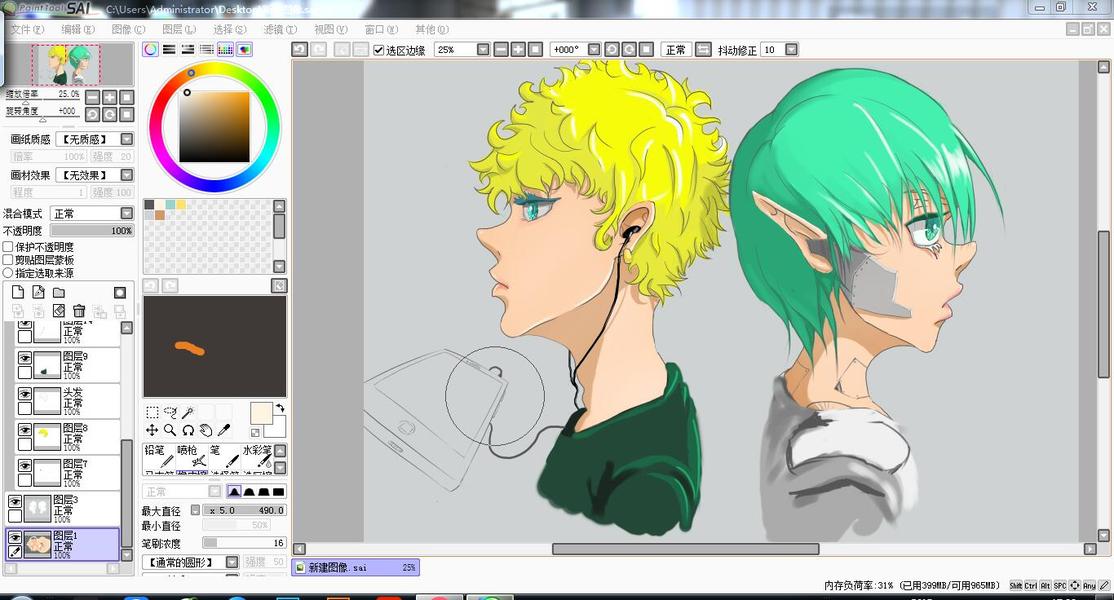Create a new normal layer

(x=18, y=292)
